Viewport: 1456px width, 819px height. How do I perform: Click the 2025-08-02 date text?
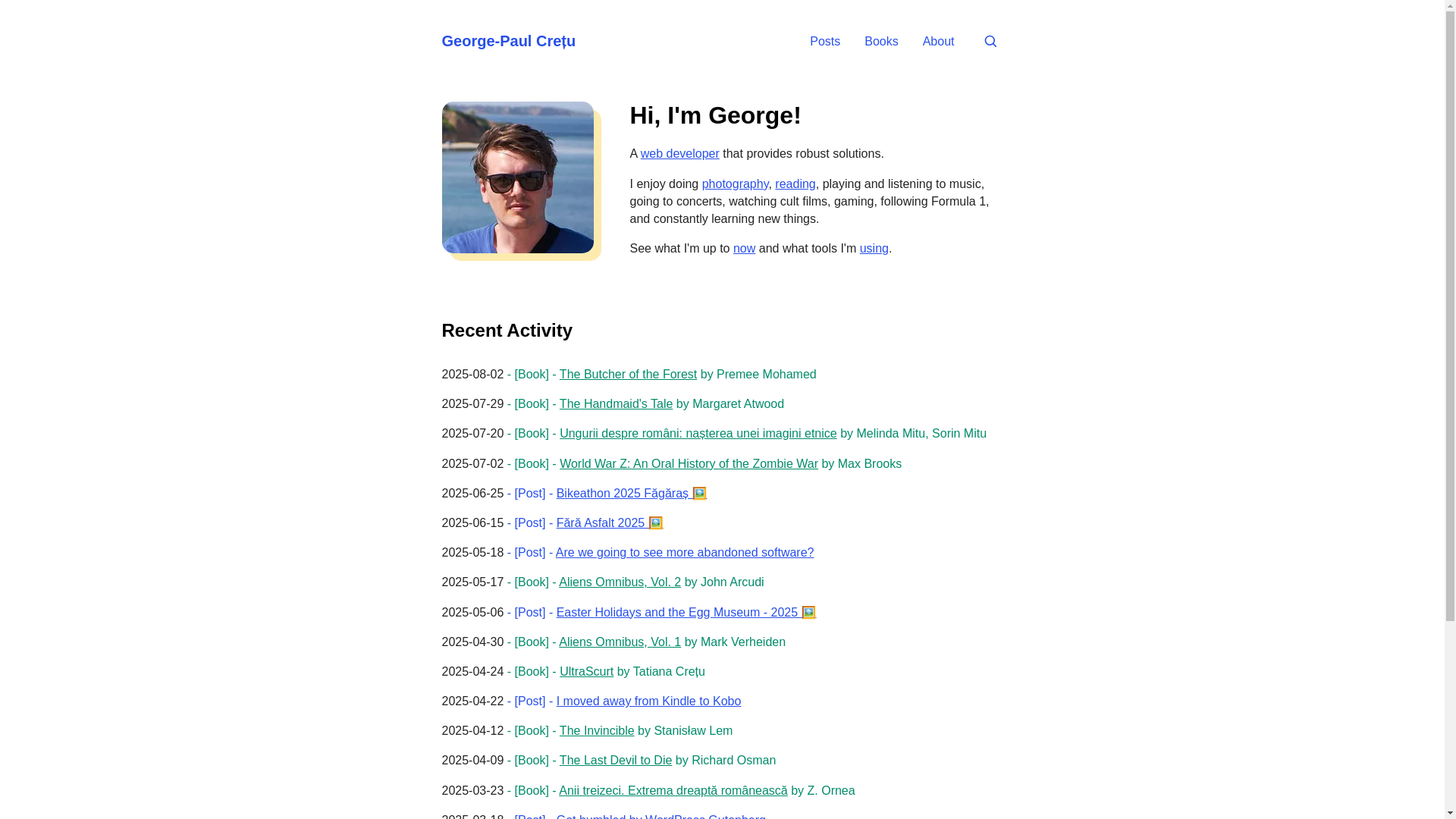pos(472,375)
